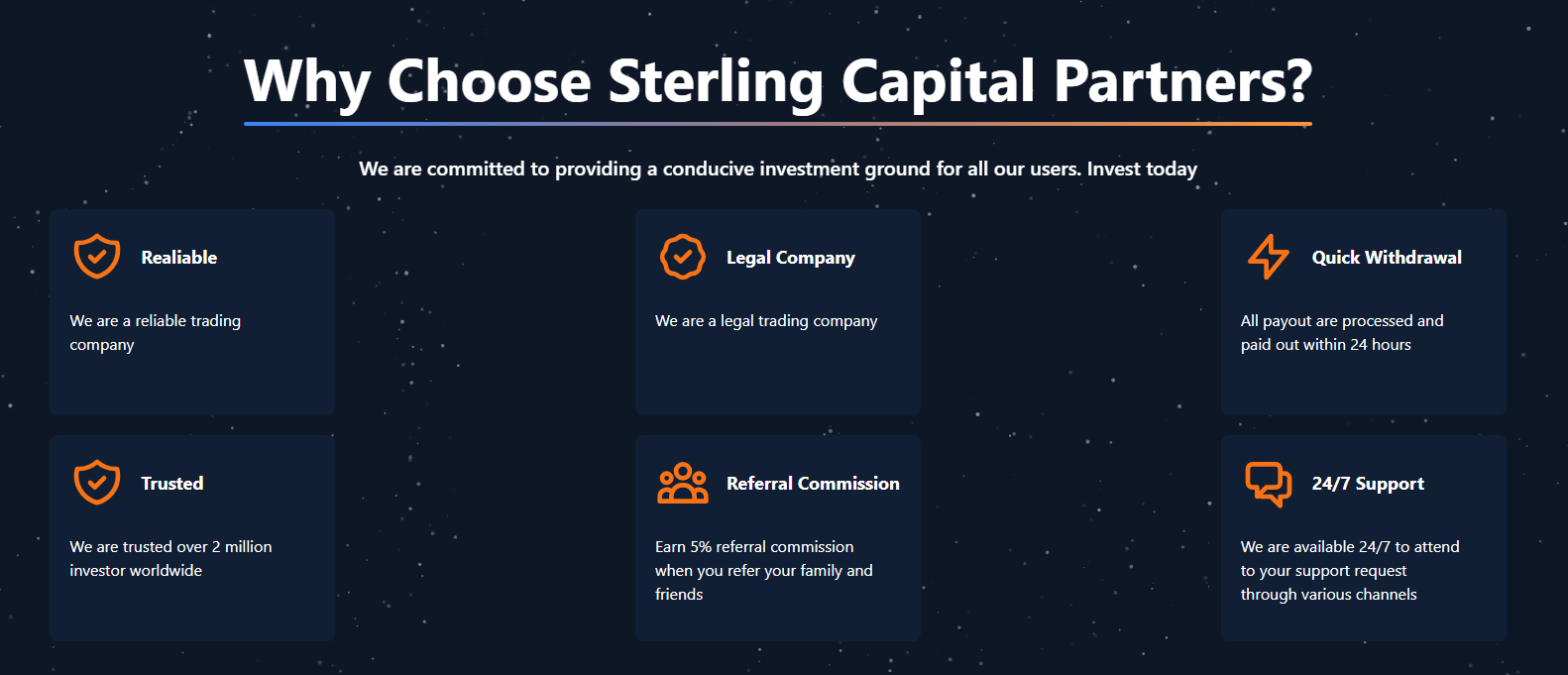Click the payout within 24 hours text
The image size is (1568, 675).
(x=1342, y=333)
